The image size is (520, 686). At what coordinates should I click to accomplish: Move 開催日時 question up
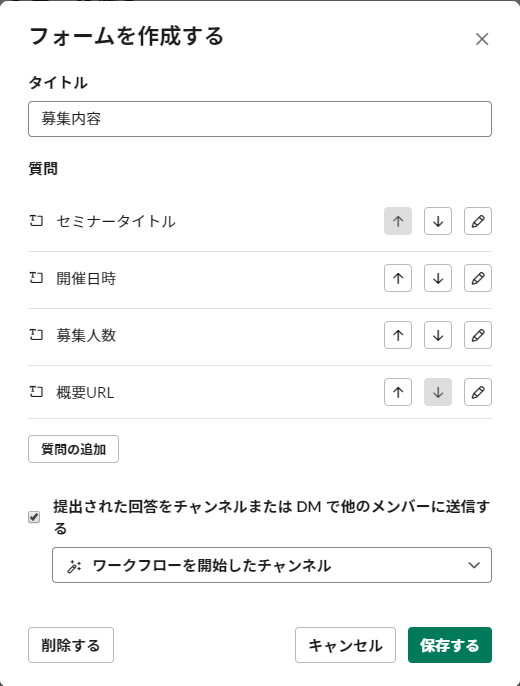pos(398,278)
